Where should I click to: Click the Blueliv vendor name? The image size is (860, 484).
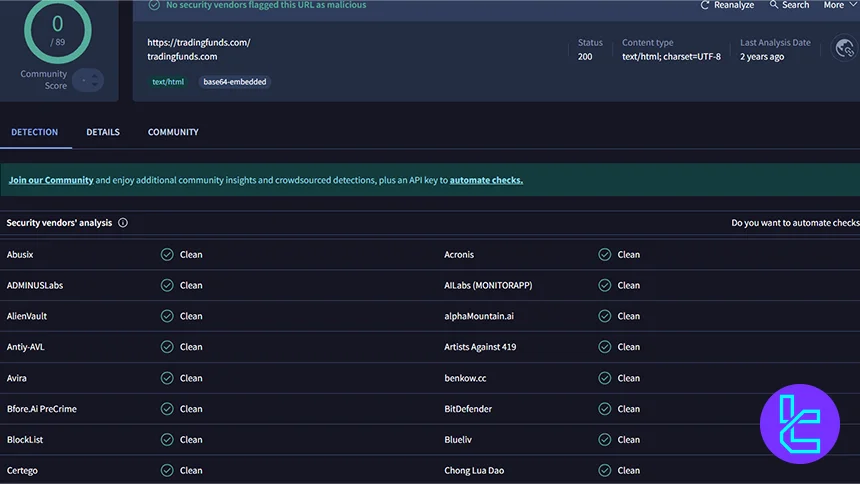tap(458, 440)
